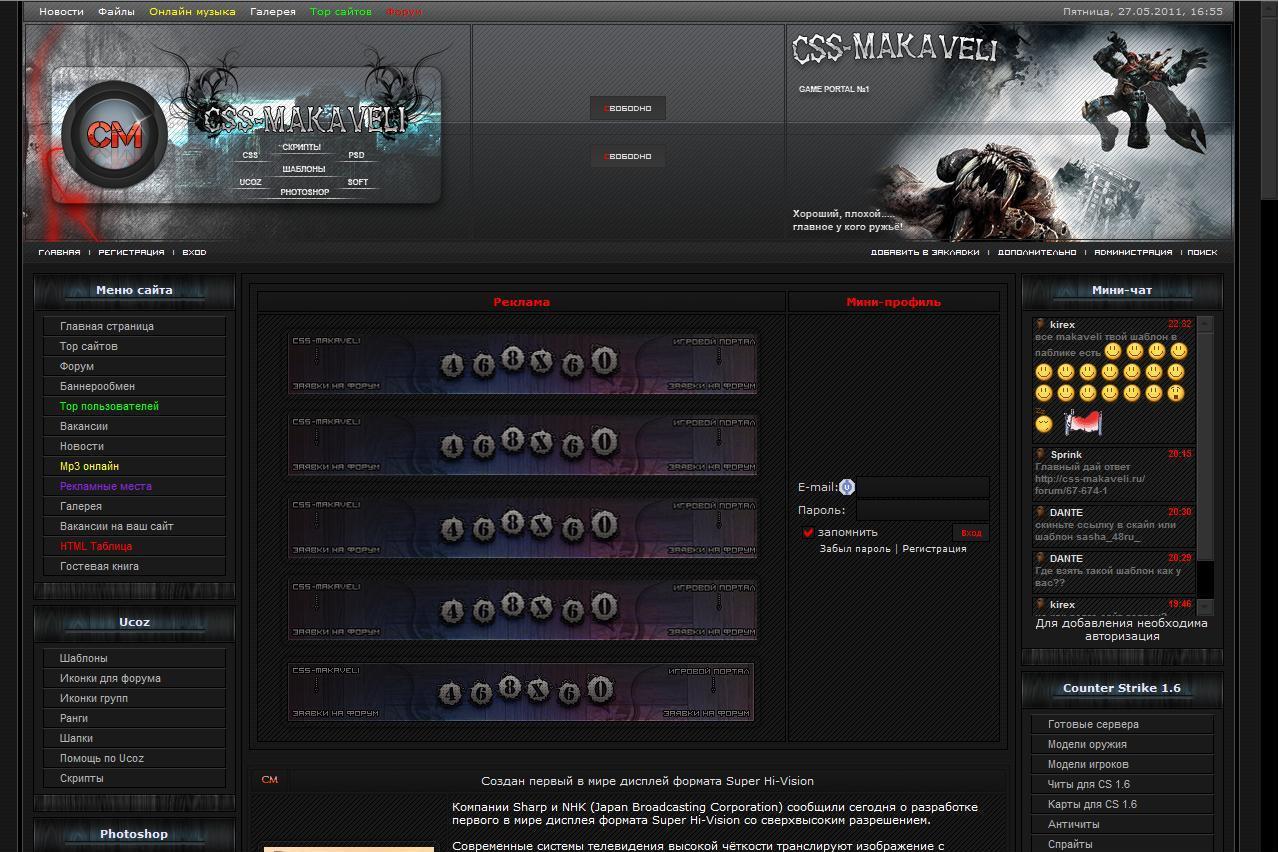Screen dimensions: 1278x852
Task: Click the bed emoticon in kirex's message
Action: pos(1082,423)
